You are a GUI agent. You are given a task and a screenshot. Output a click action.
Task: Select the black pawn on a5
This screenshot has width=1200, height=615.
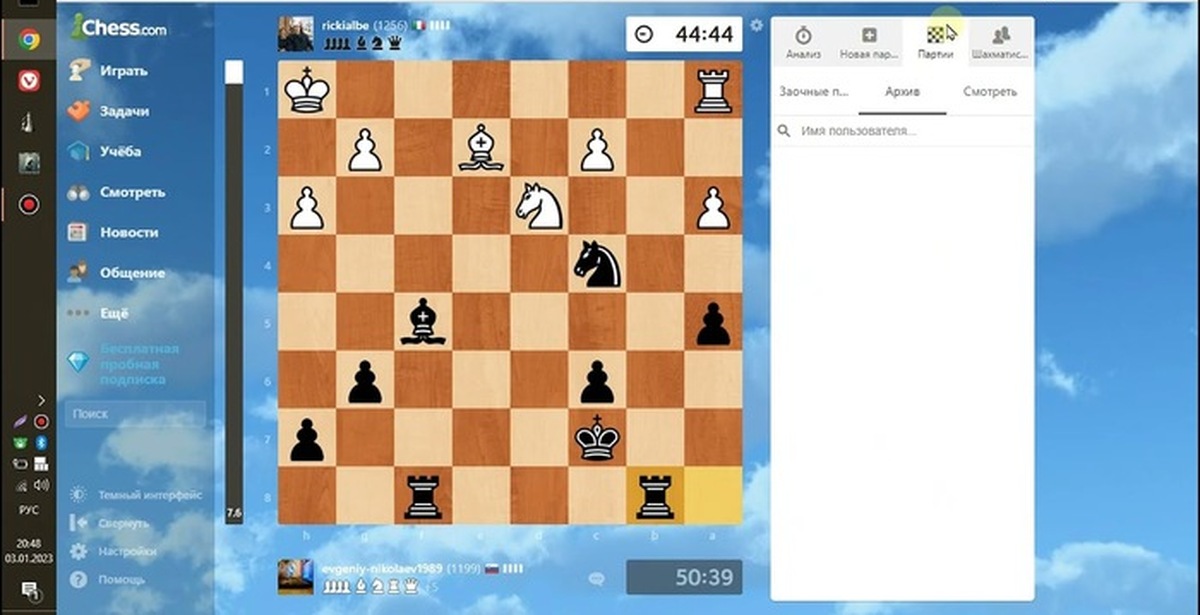click(x=713, y=323)
